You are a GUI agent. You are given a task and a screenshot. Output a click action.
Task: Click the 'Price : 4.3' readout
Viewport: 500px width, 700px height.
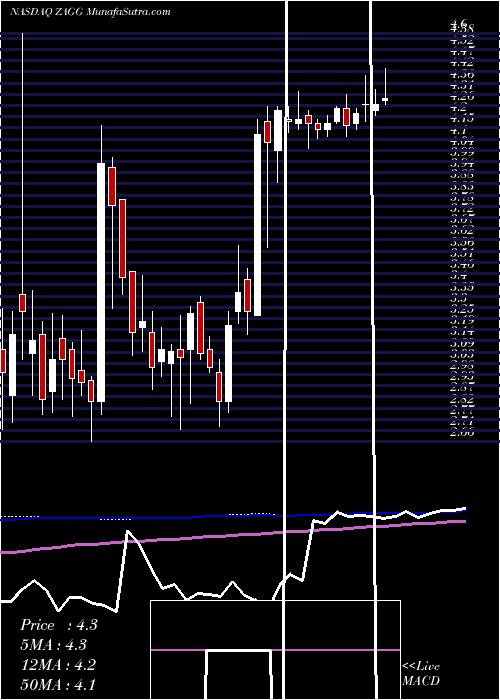point(58,625)
